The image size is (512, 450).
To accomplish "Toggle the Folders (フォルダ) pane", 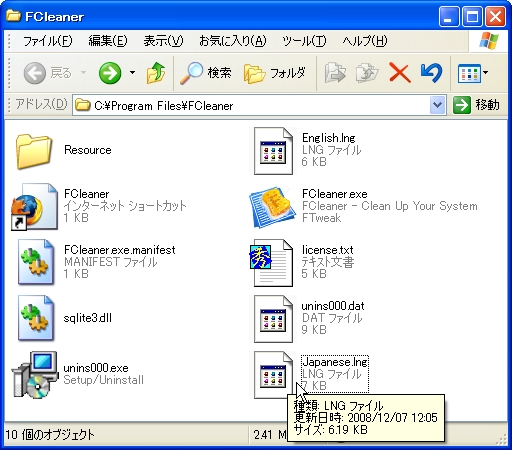I will click(274, 73).
